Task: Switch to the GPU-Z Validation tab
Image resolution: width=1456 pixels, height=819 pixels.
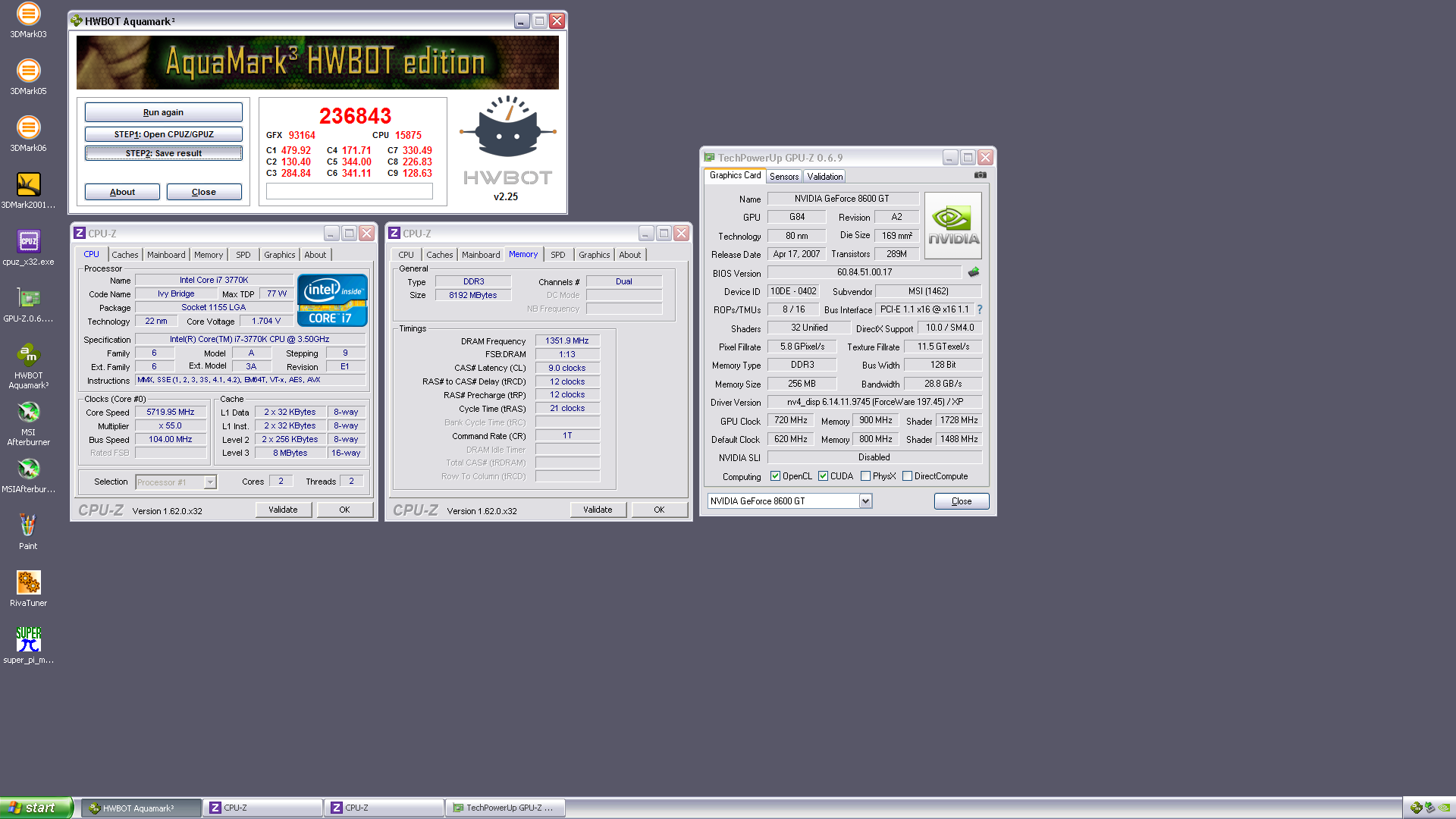Action: (824, 177)
